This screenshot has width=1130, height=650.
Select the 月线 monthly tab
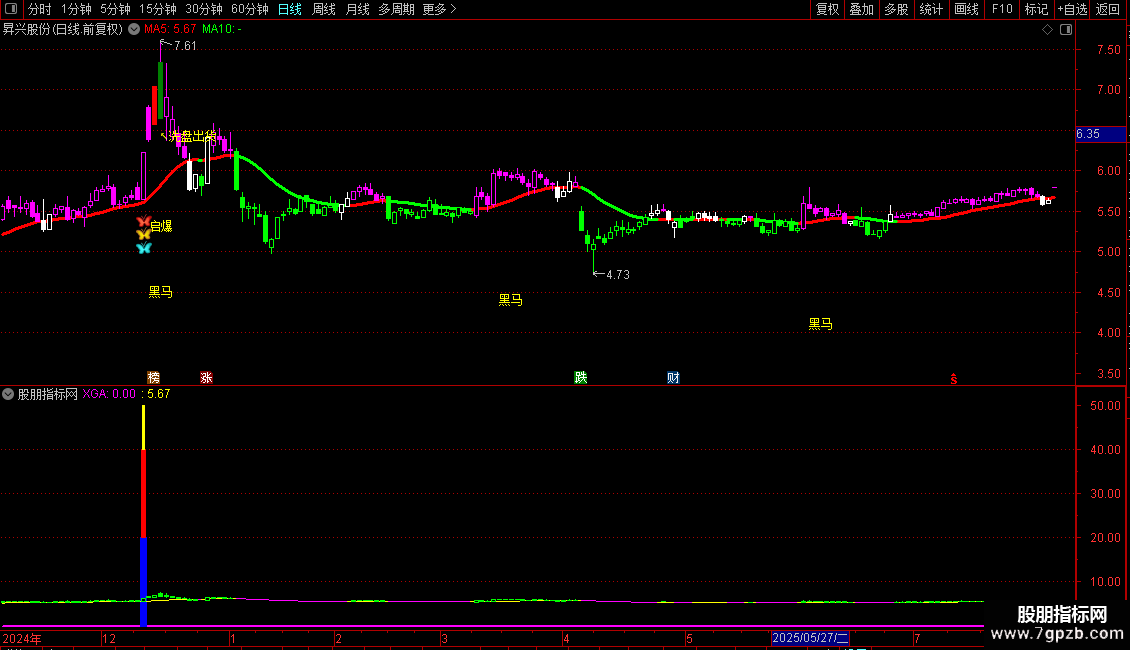[357, 9]
